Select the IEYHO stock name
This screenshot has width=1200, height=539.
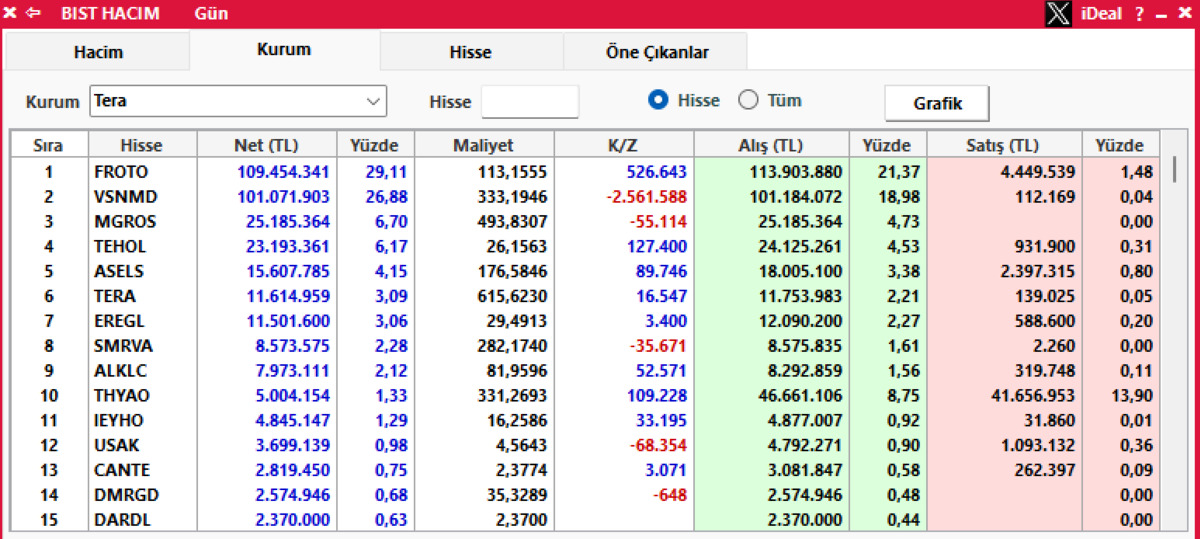pyautogui.click(x=119, y=420)
